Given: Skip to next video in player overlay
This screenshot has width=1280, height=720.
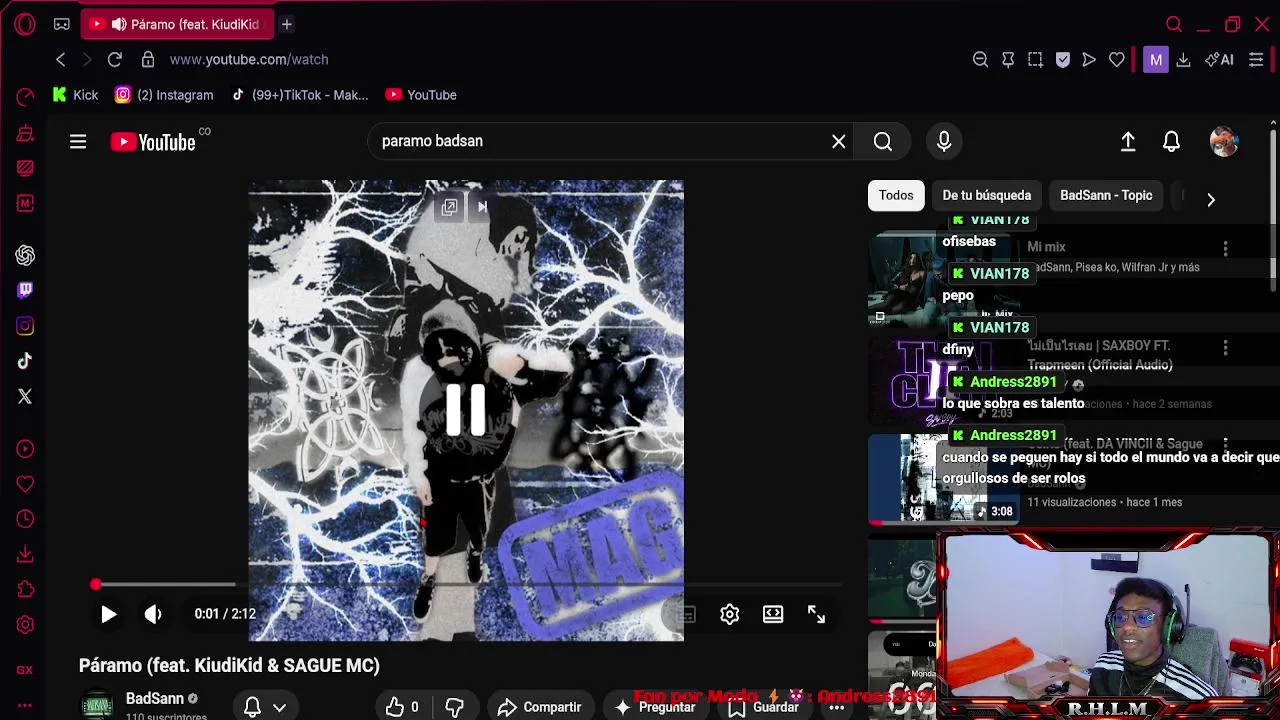Looking at the screenshot, I should click(x=482, y=207).
